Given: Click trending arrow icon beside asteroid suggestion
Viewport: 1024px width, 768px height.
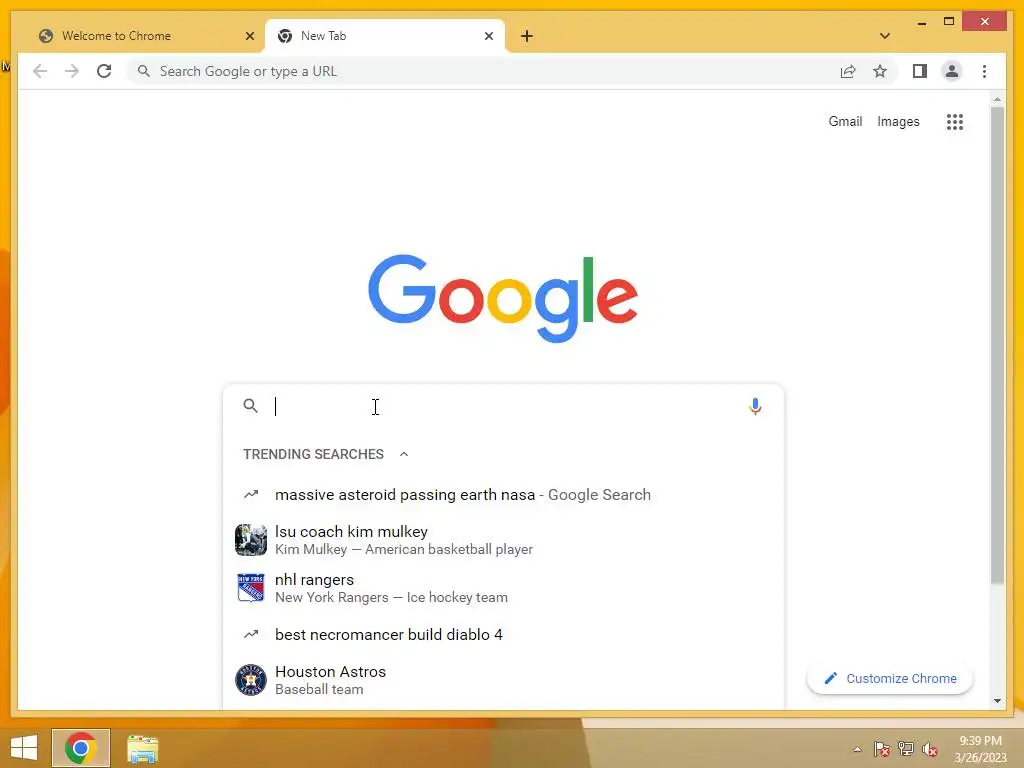Looking at the screenshot, I should pos(251,494).
